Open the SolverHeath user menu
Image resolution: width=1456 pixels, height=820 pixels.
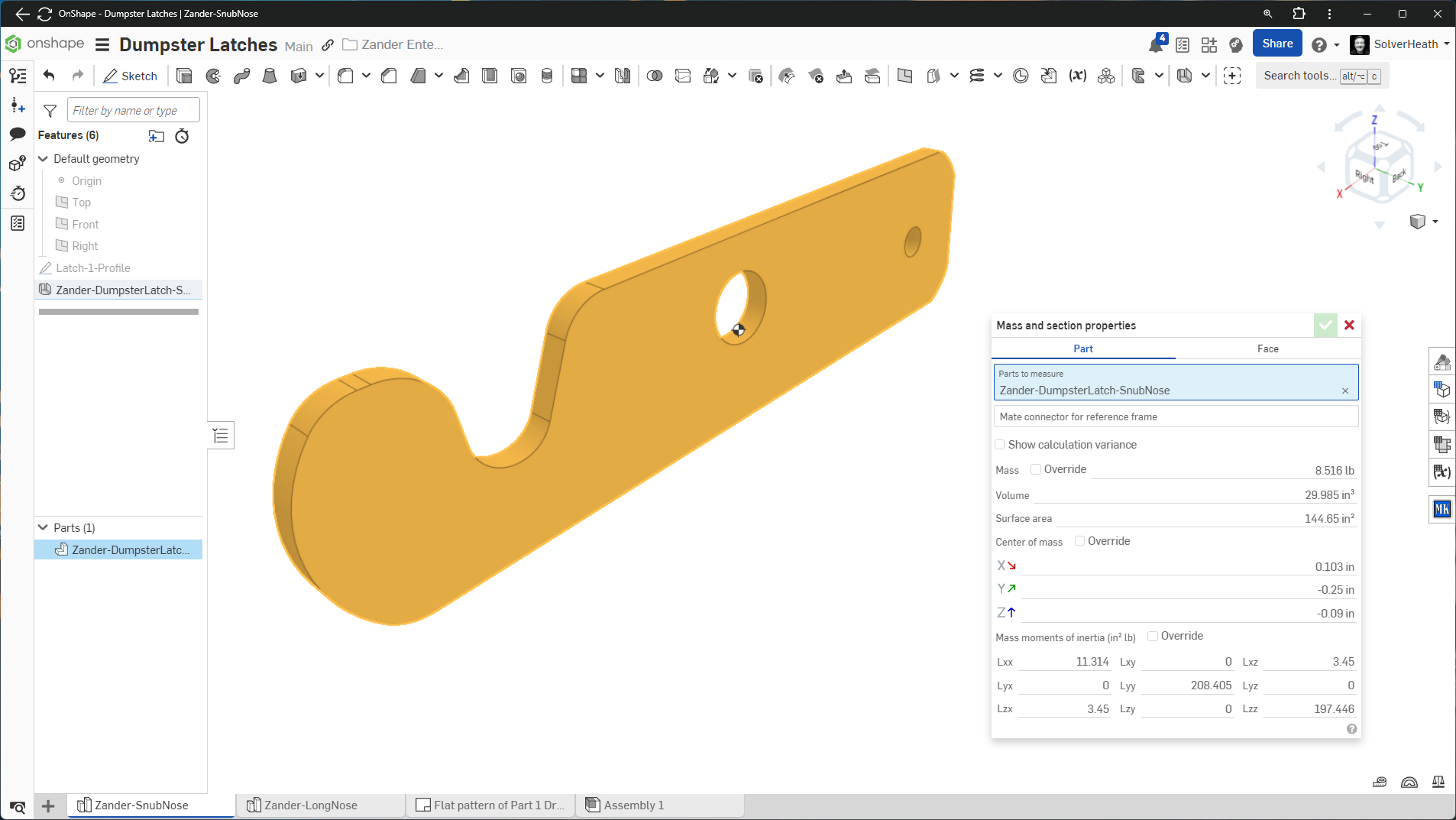point(1399,44)
